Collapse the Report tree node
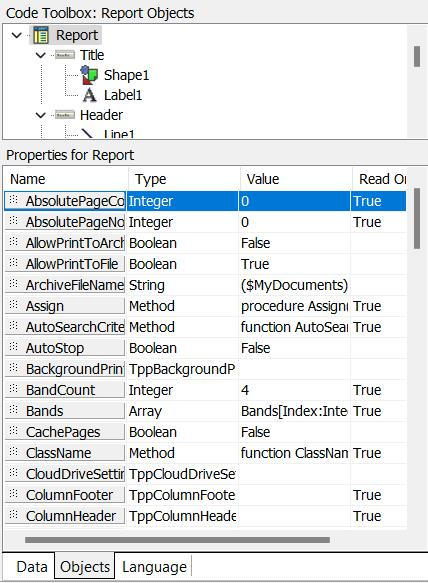This screenshot has width=428, height=583. pos(17,36)
